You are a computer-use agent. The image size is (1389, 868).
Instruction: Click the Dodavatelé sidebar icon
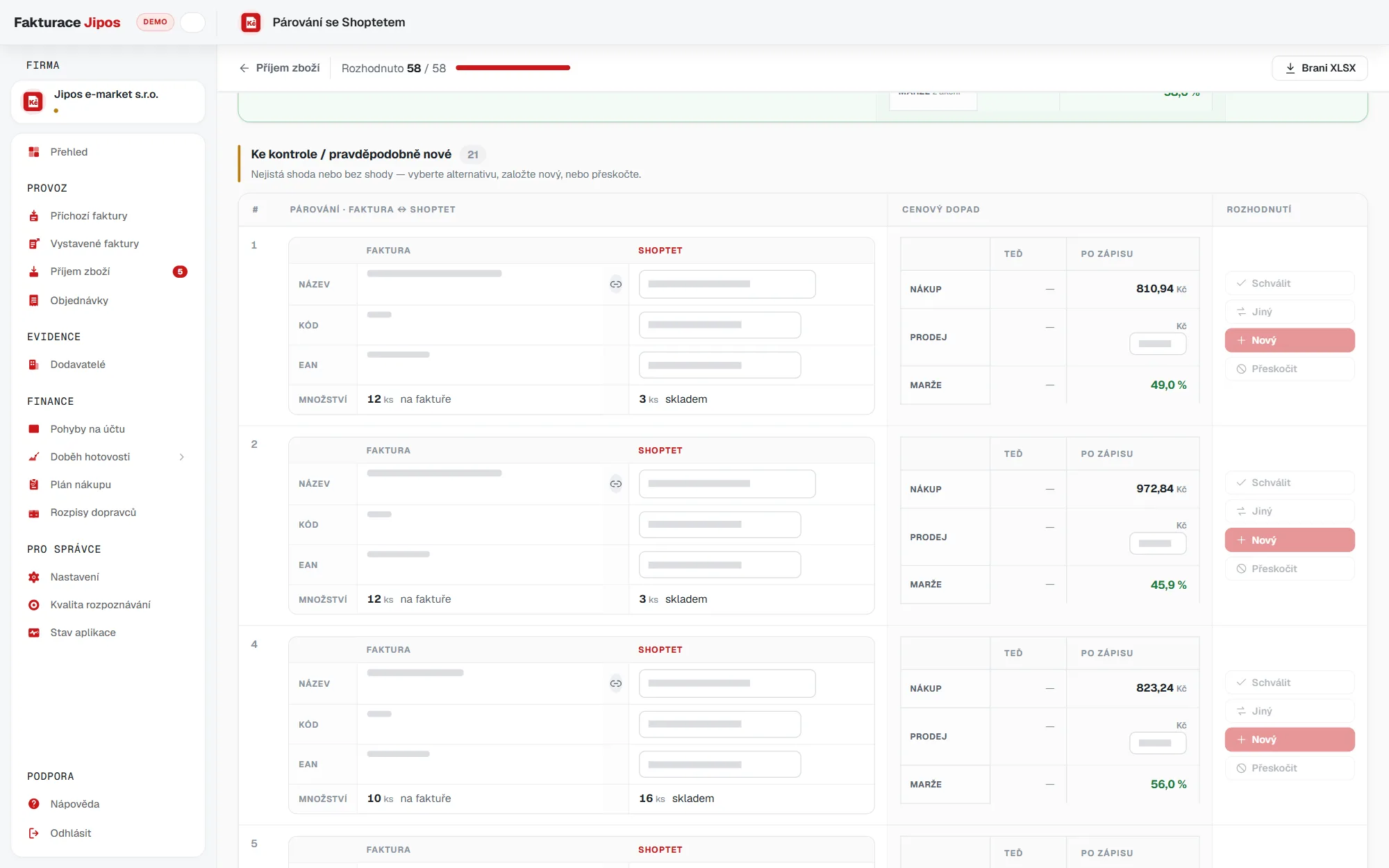[33, 365]
